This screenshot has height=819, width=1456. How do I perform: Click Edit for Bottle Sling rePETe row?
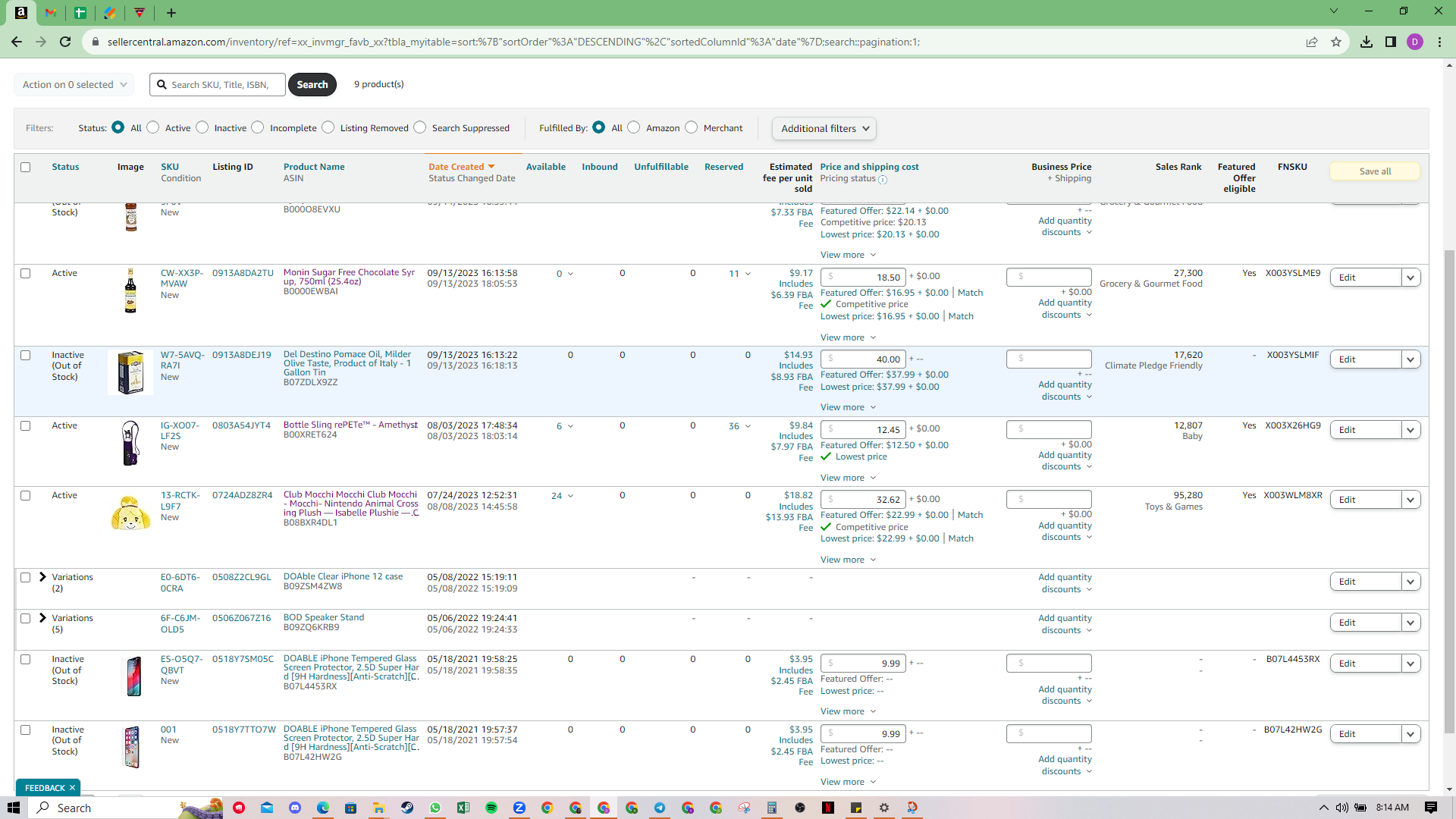(1366, 430)
